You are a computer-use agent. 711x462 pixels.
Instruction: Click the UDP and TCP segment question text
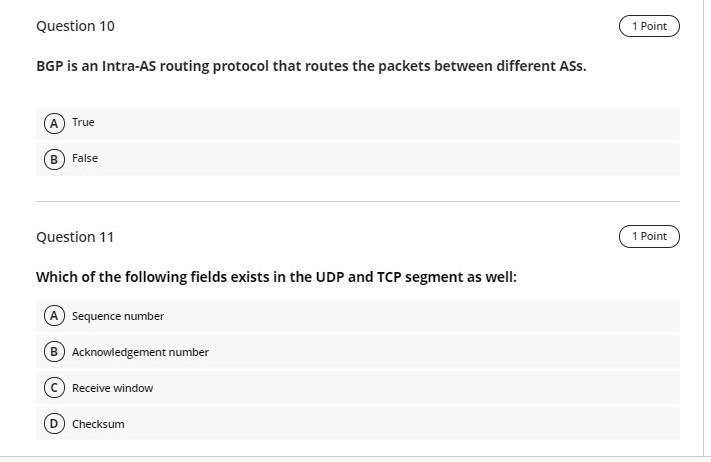click(276, 277)
